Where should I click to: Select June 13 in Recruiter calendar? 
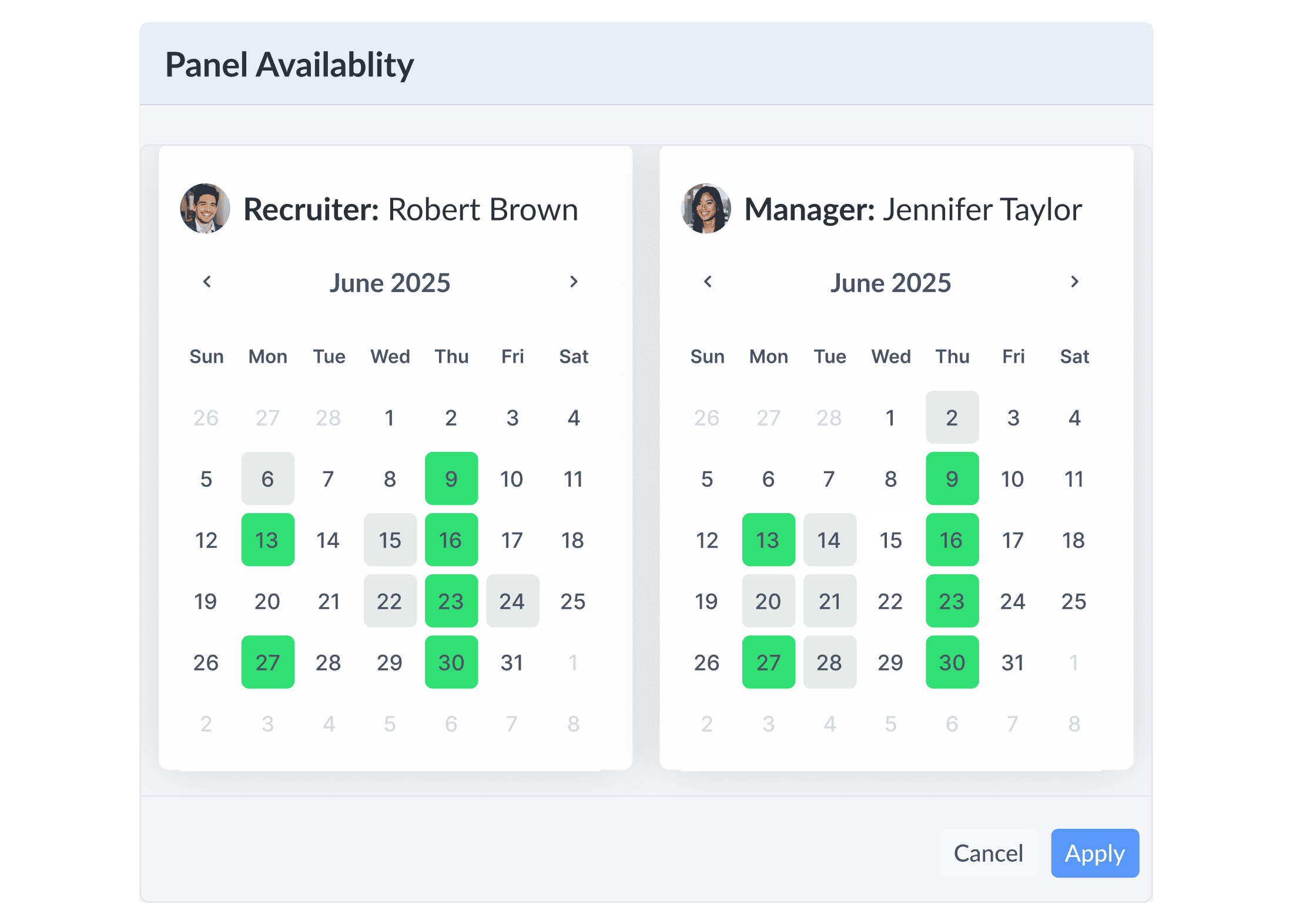click(x=268, y=540)
